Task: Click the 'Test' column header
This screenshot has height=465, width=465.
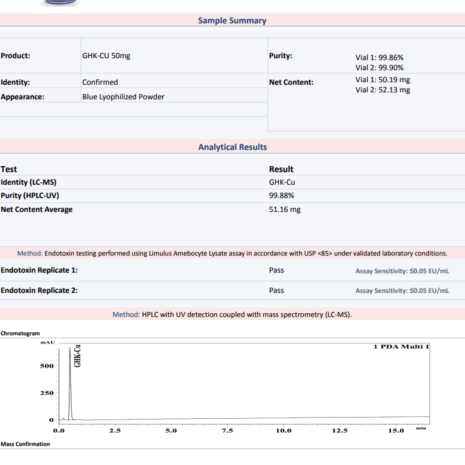Action: [x=9, y=169]
